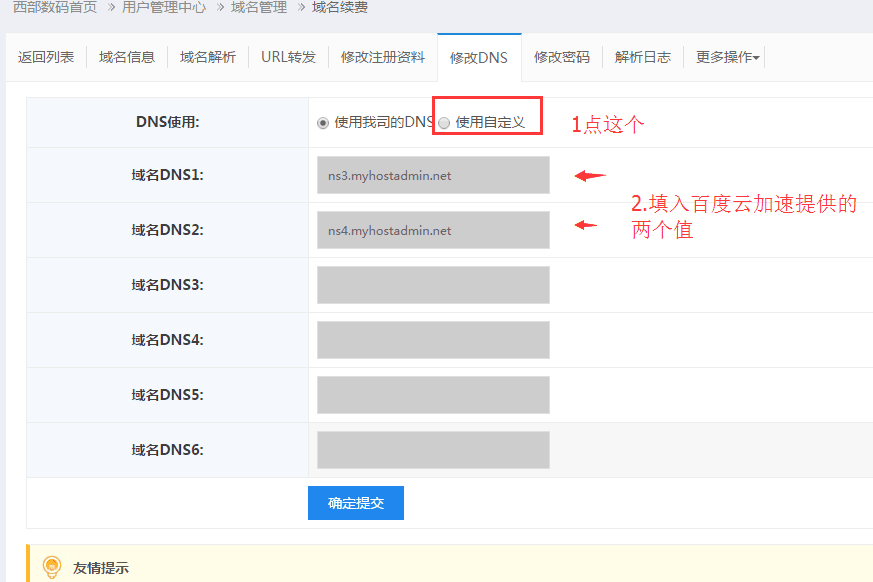Click 域名续费 breadcrumb
873x582 pixels.
coord(340,7)
